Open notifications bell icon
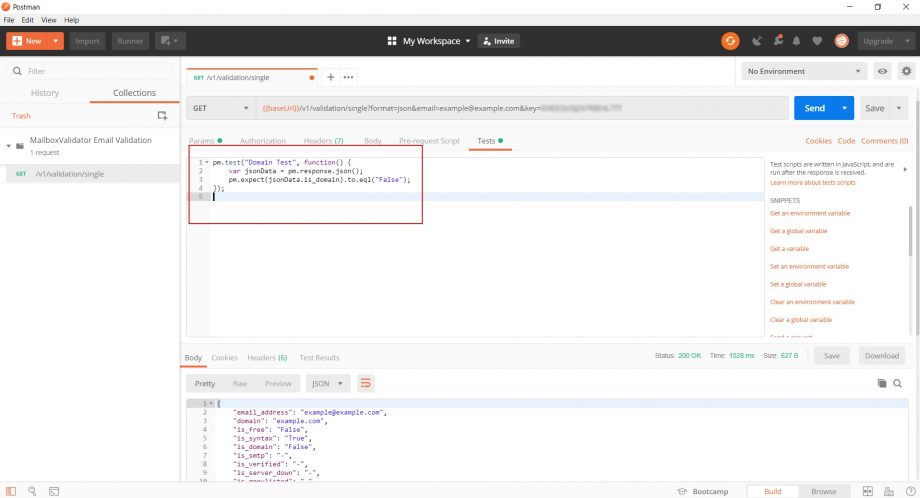The height and width of the screenshot is (498, 920). coord(796,41)
